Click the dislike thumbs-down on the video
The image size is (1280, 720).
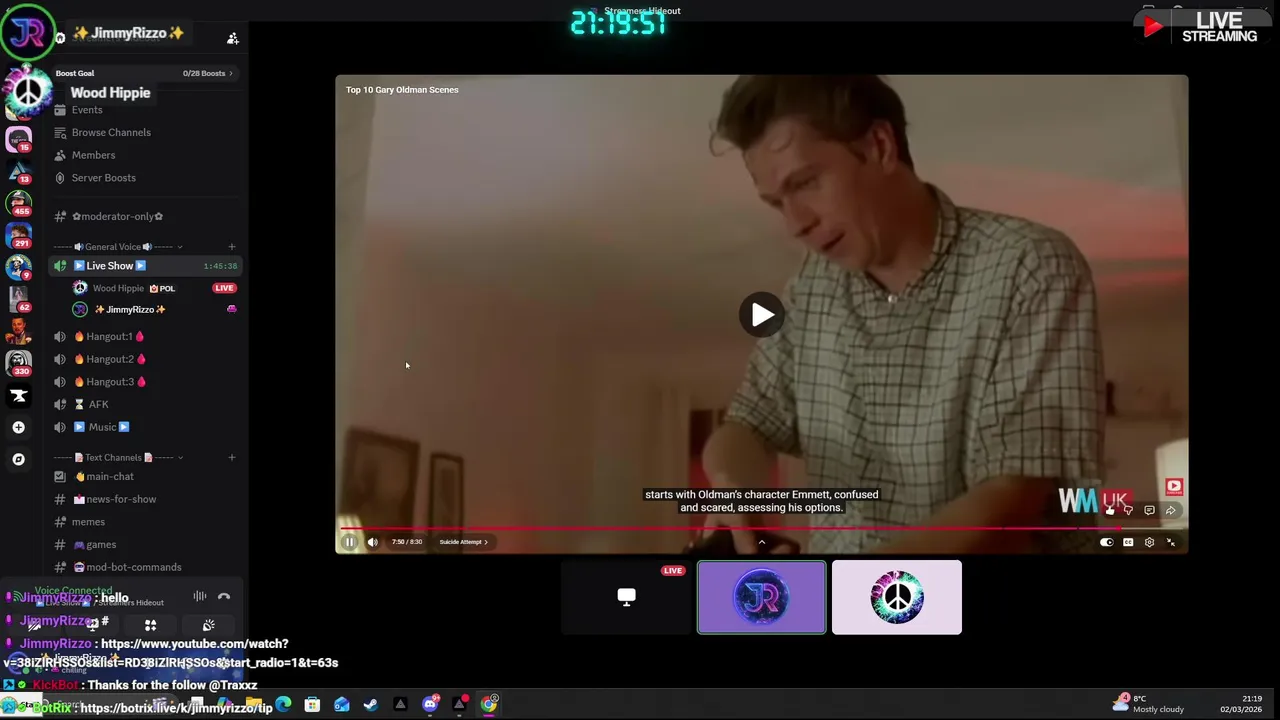point(1128,510)
